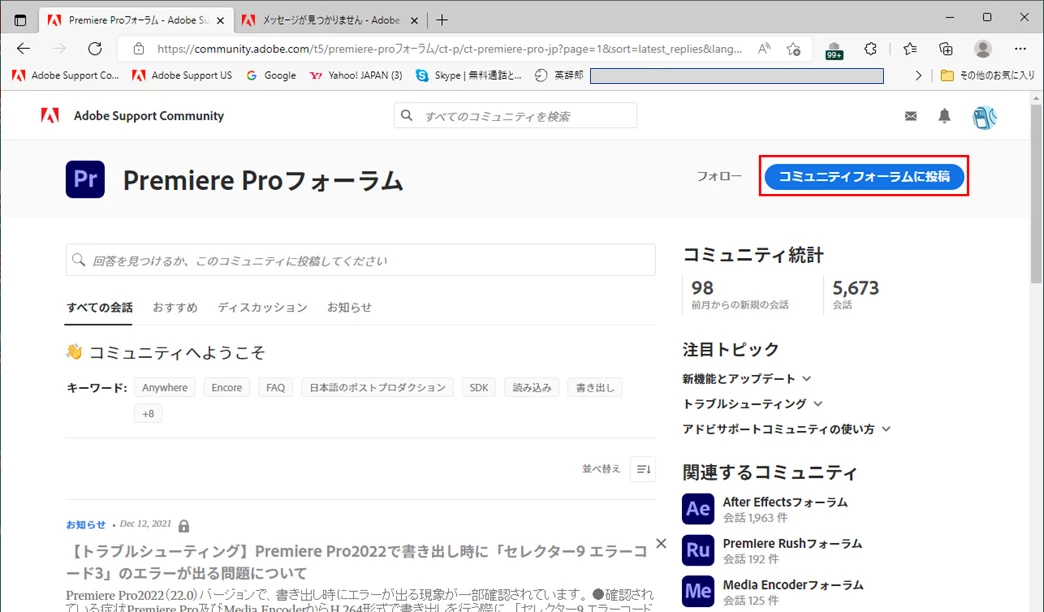Click the site lock icon in address bar
This screenshot has width=1044, height=612.
pyautogui.click(x=138, y=49)
